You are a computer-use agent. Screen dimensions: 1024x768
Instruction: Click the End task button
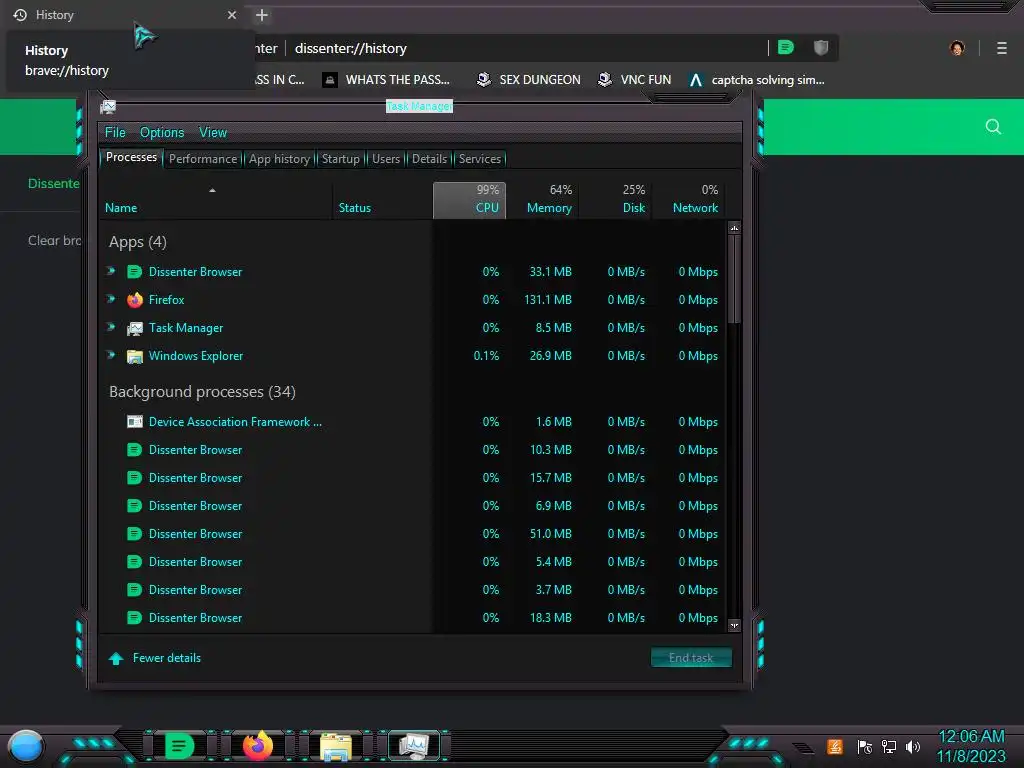691,658
